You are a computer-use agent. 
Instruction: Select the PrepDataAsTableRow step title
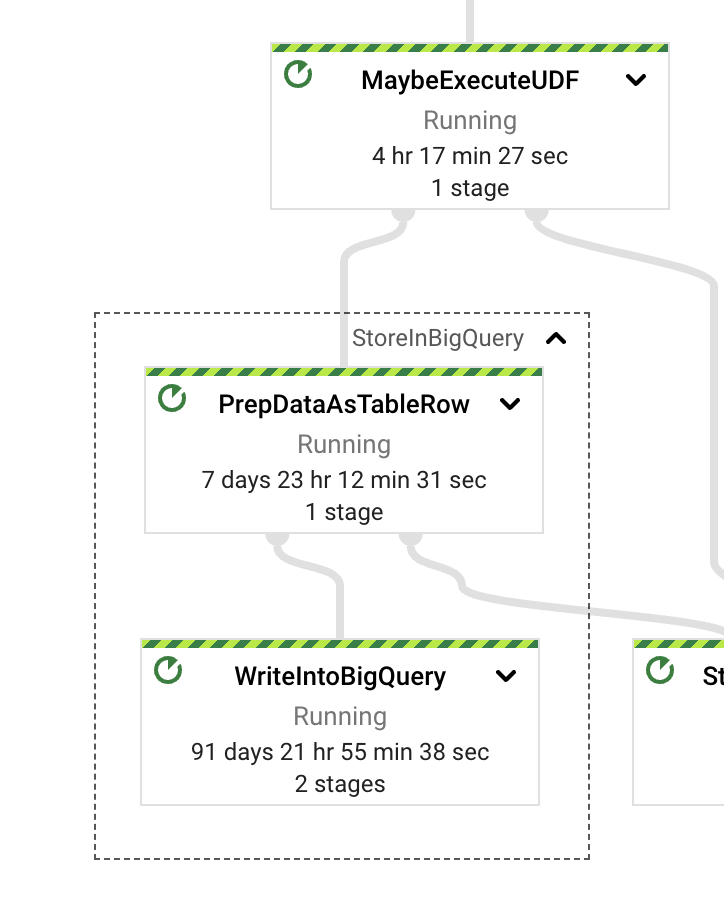(344, 405)
